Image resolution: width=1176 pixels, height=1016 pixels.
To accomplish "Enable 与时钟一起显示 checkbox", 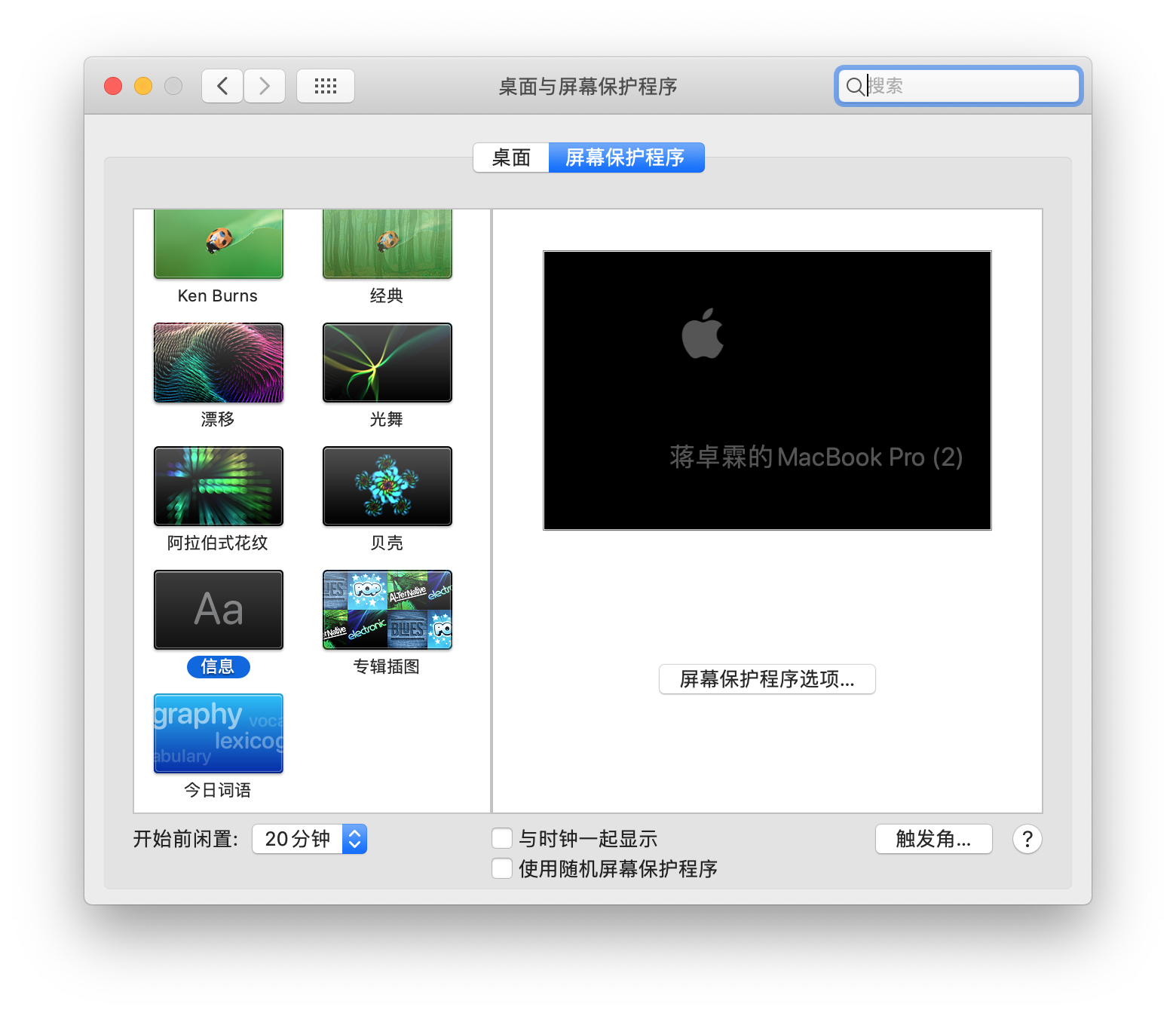I will tap(502, 838).
